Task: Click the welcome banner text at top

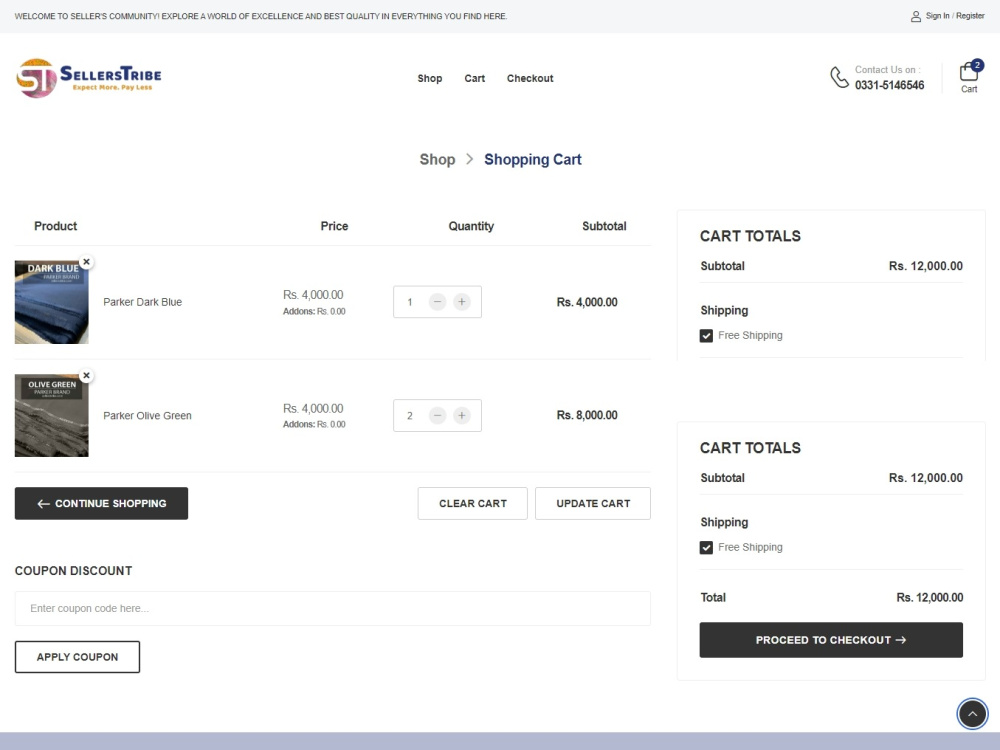Action: click(261, 17)
